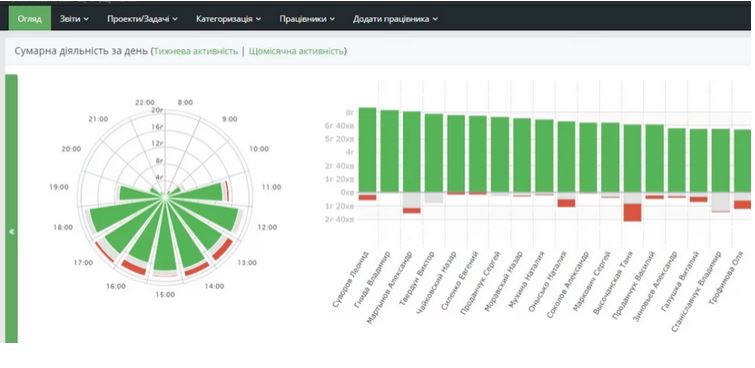755x368 pixels.
Task: Open the Огляд tab
Action: 29,19
